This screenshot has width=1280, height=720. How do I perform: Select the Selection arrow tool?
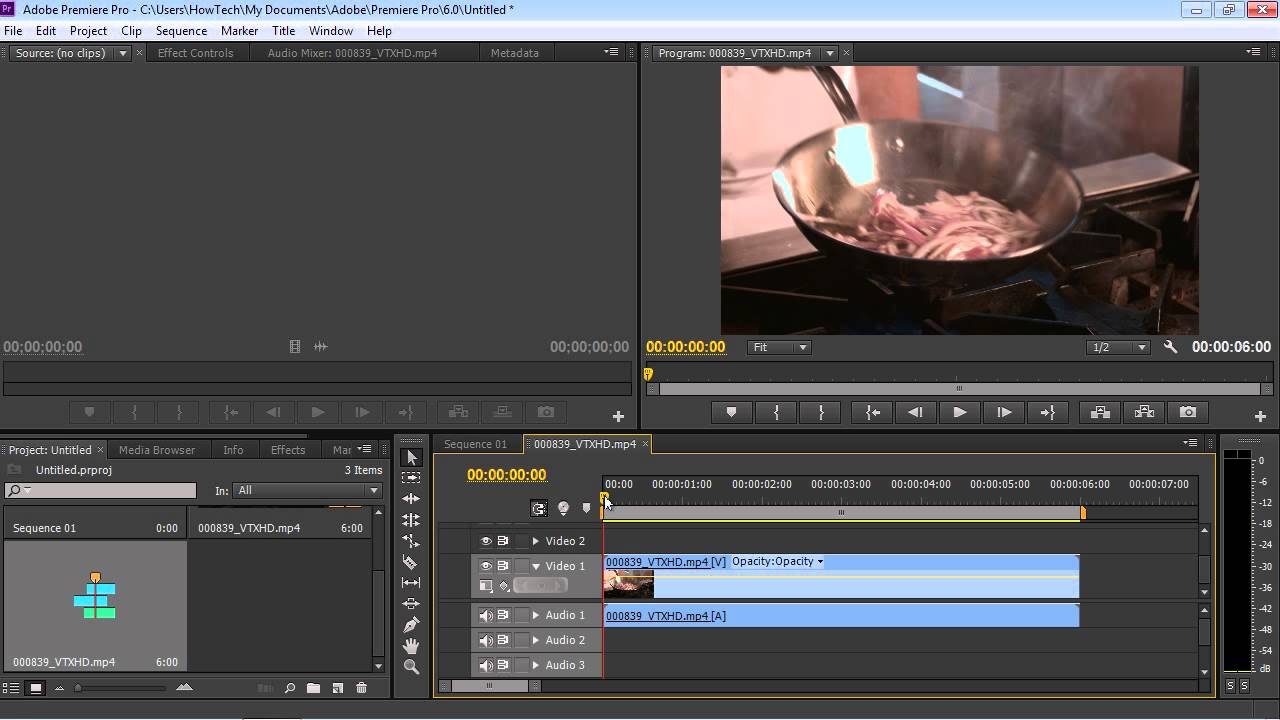(411, 457)
